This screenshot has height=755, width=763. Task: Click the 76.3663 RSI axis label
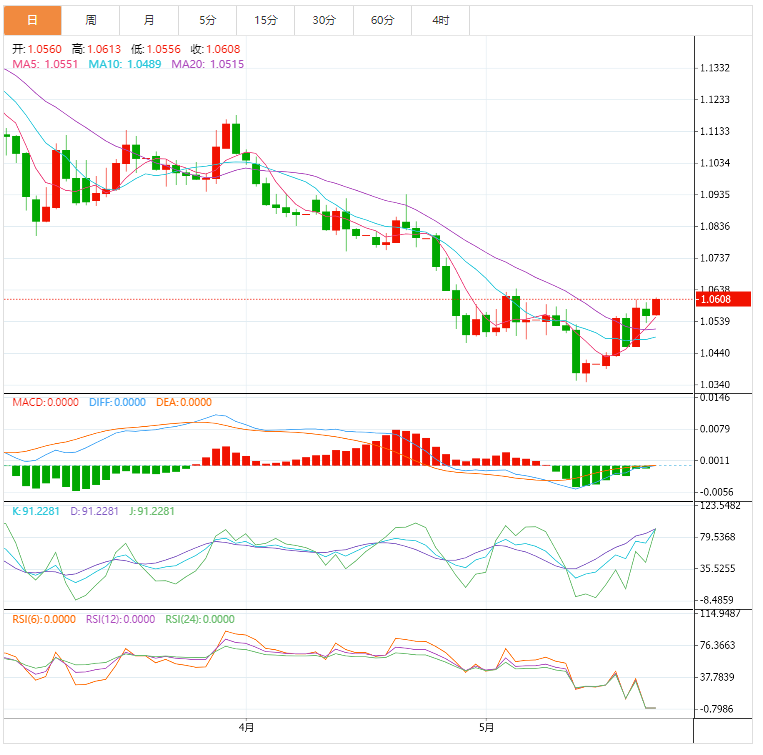pos(717,646)
